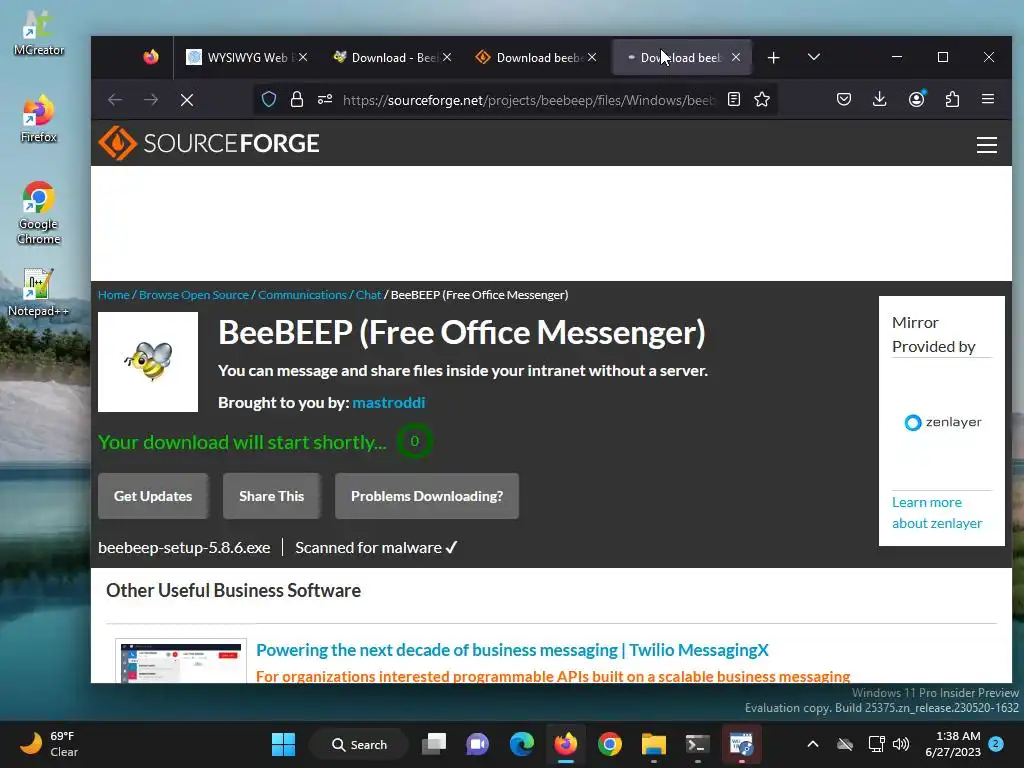Click the Get Updates button
Screen dimensions: 1024x768
click(153, 496)
